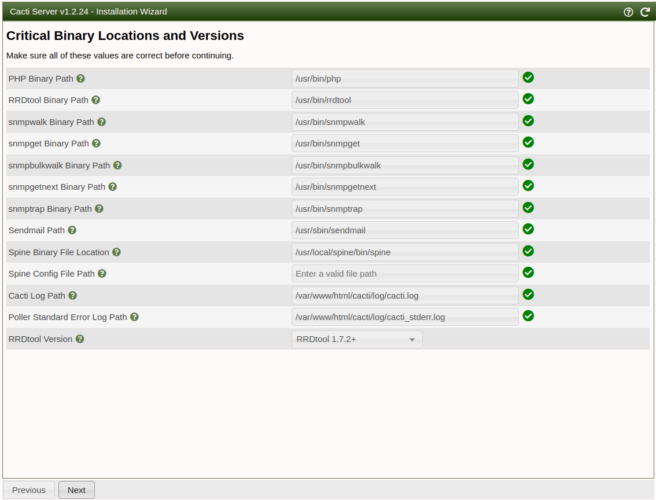
Task: Edit the /usr/bin/snmptrap path field
Action: 405,208
